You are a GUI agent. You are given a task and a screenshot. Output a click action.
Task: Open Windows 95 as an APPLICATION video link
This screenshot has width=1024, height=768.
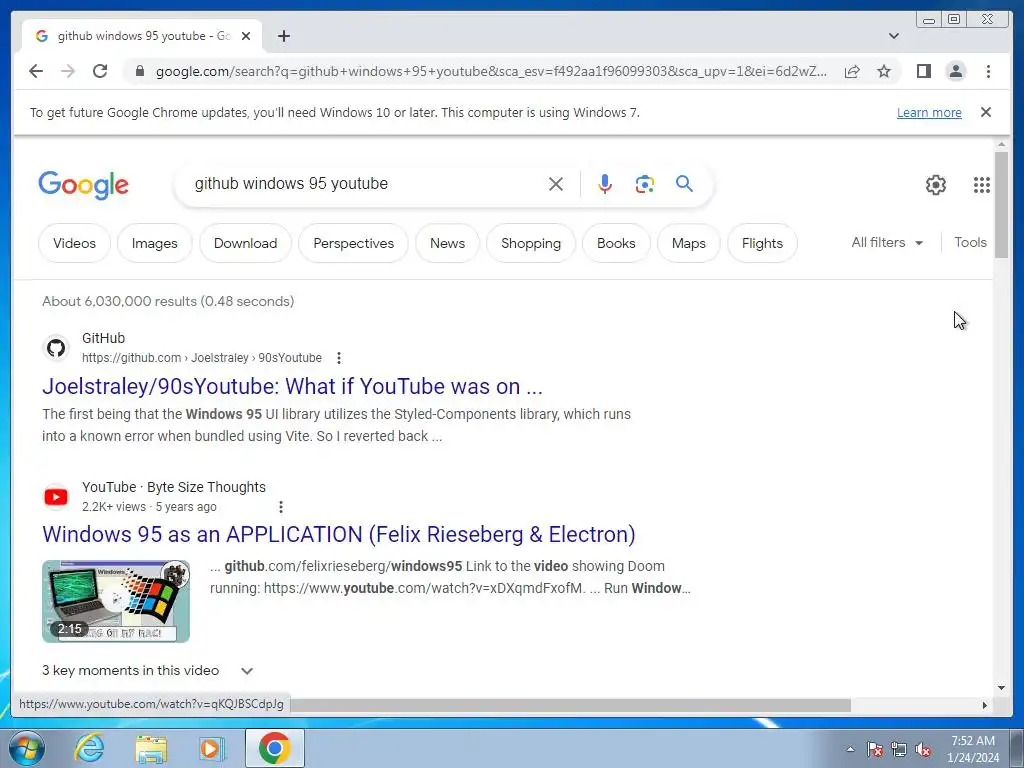point(338,534)
